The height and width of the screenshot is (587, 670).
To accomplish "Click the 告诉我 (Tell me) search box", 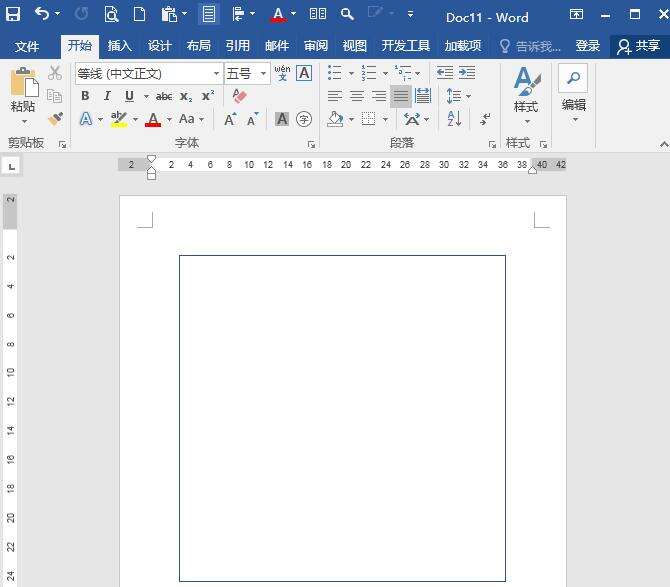I will point(532,46).
